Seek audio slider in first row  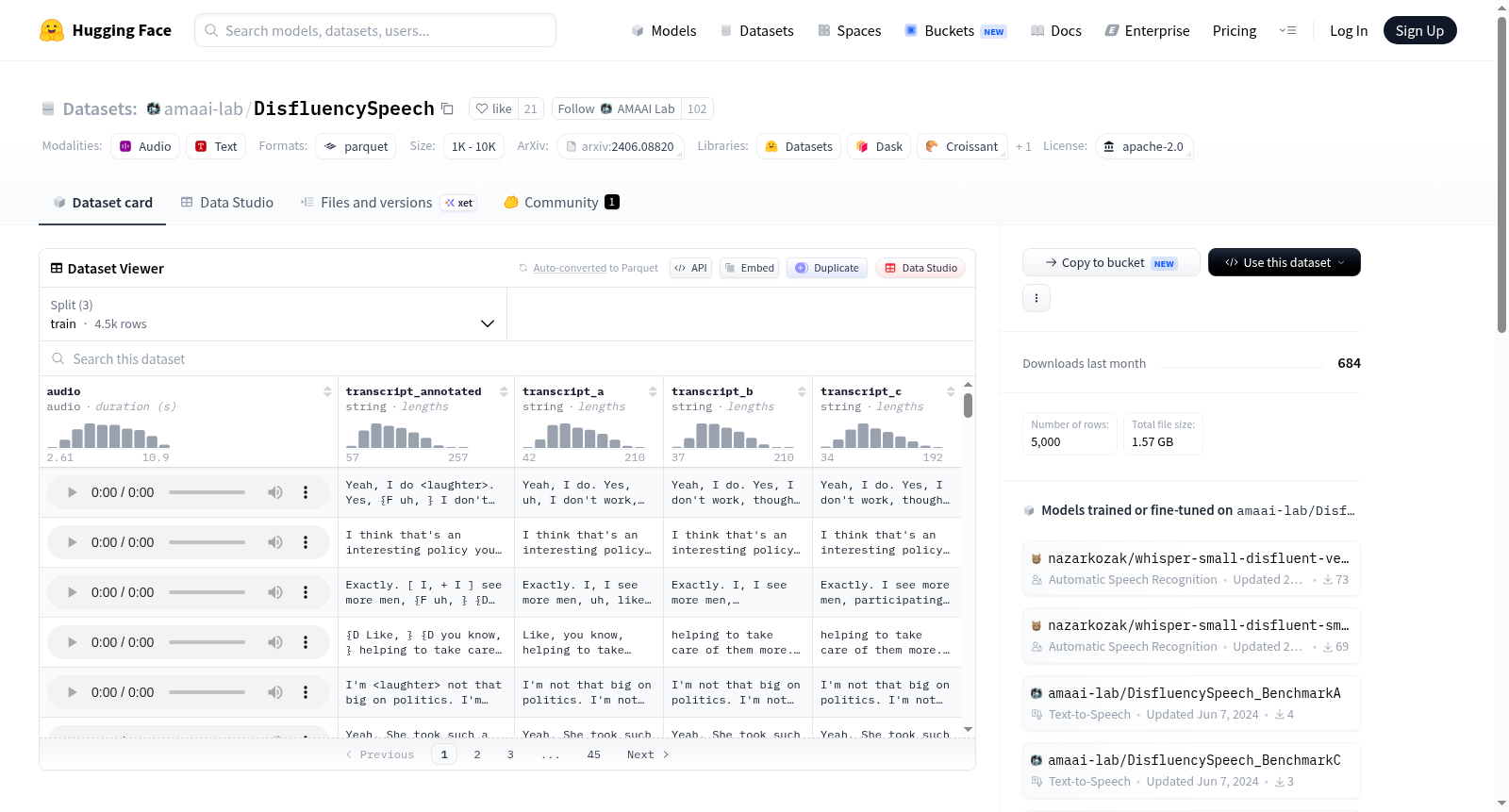point(207,492)
